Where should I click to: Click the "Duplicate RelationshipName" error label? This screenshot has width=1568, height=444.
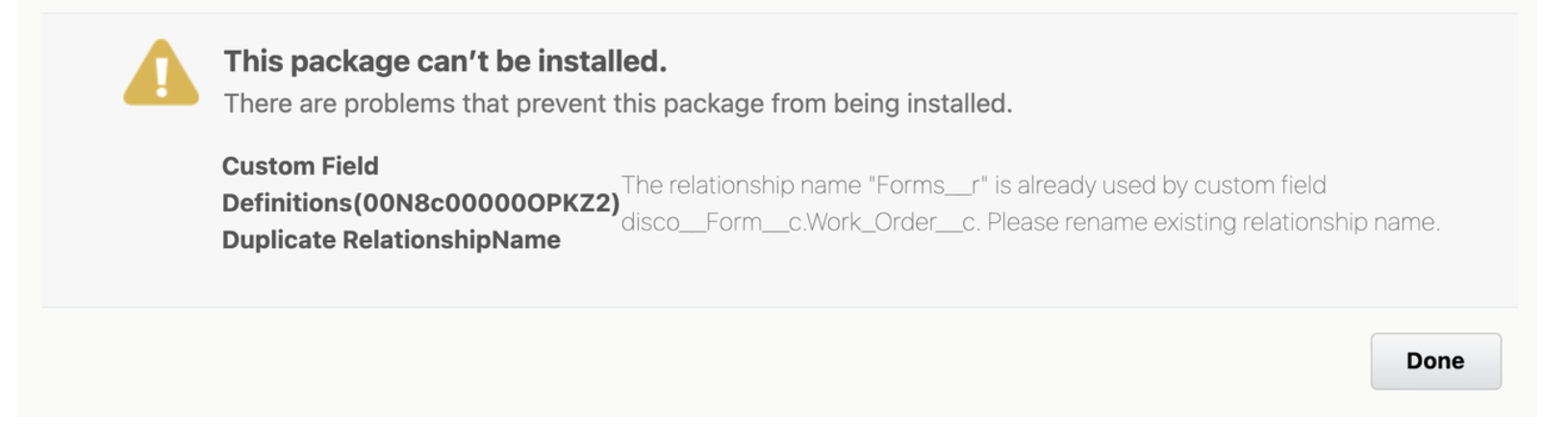pyautogui.click(x=392, y=240)
